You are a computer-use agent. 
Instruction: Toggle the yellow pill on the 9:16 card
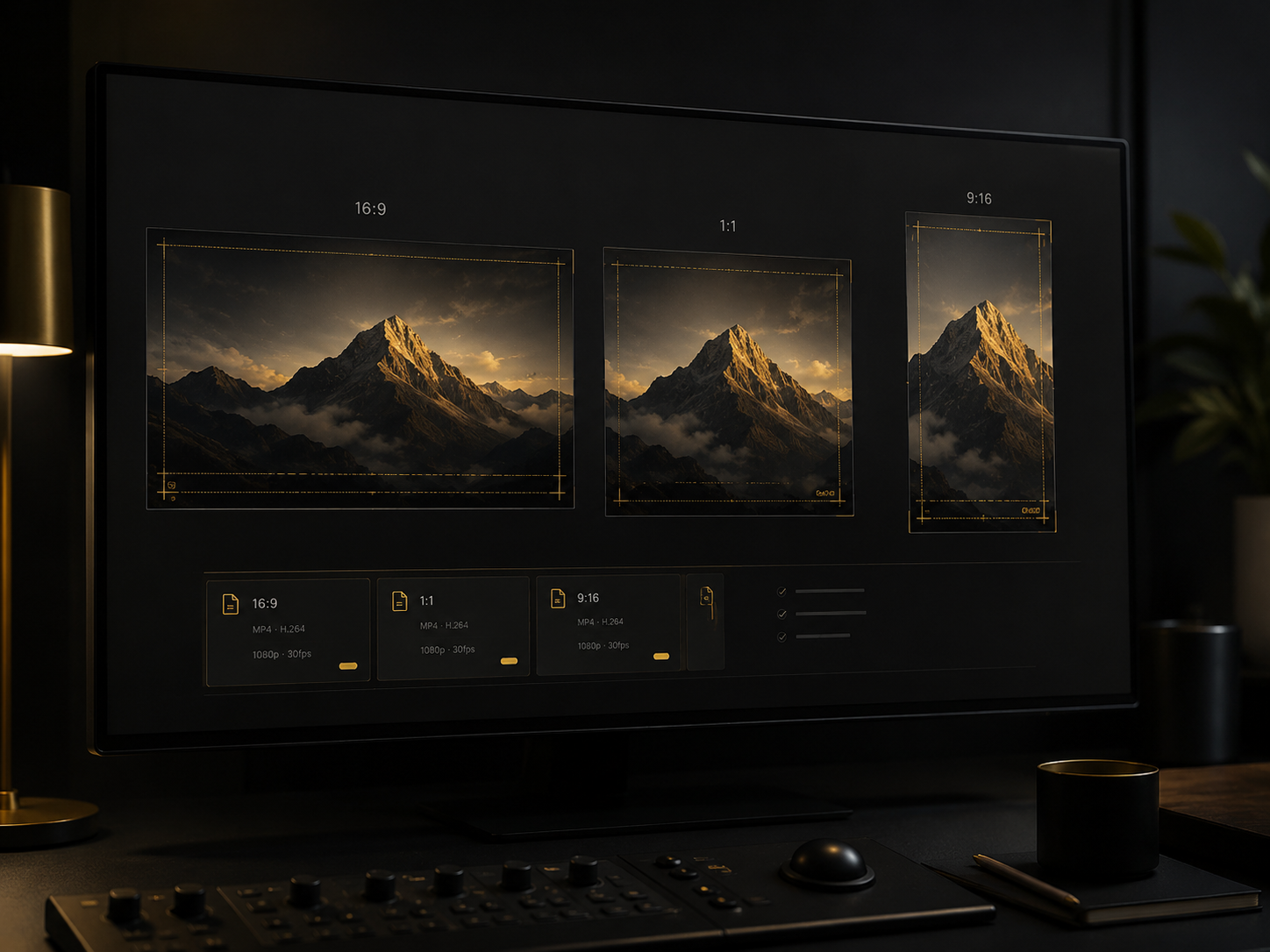click(661, 656)
